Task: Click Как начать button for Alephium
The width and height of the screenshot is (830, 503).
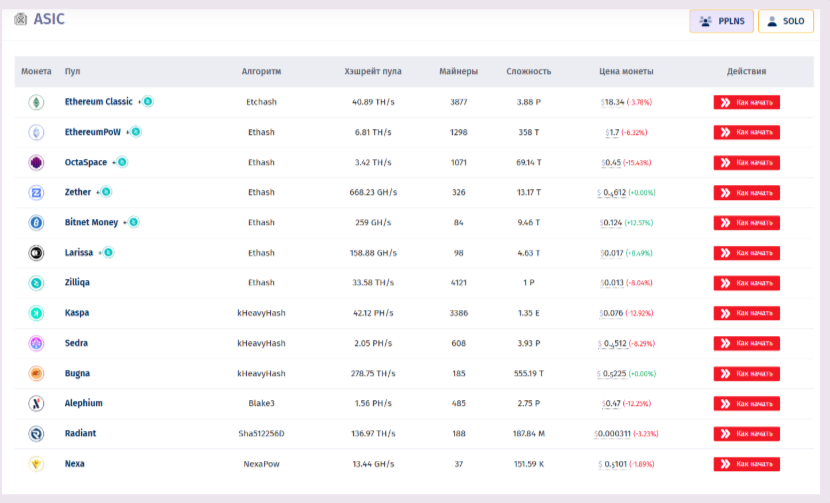Action: tap(746, 404)
